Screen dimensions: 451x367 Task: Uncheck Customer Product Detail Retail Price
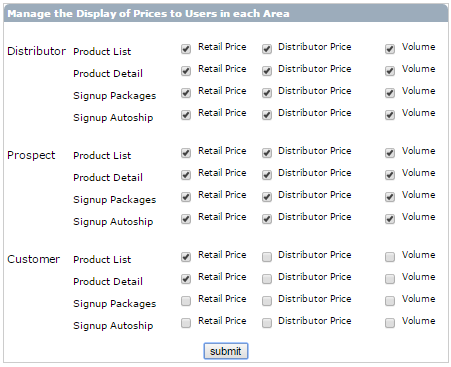click(186, 279)
